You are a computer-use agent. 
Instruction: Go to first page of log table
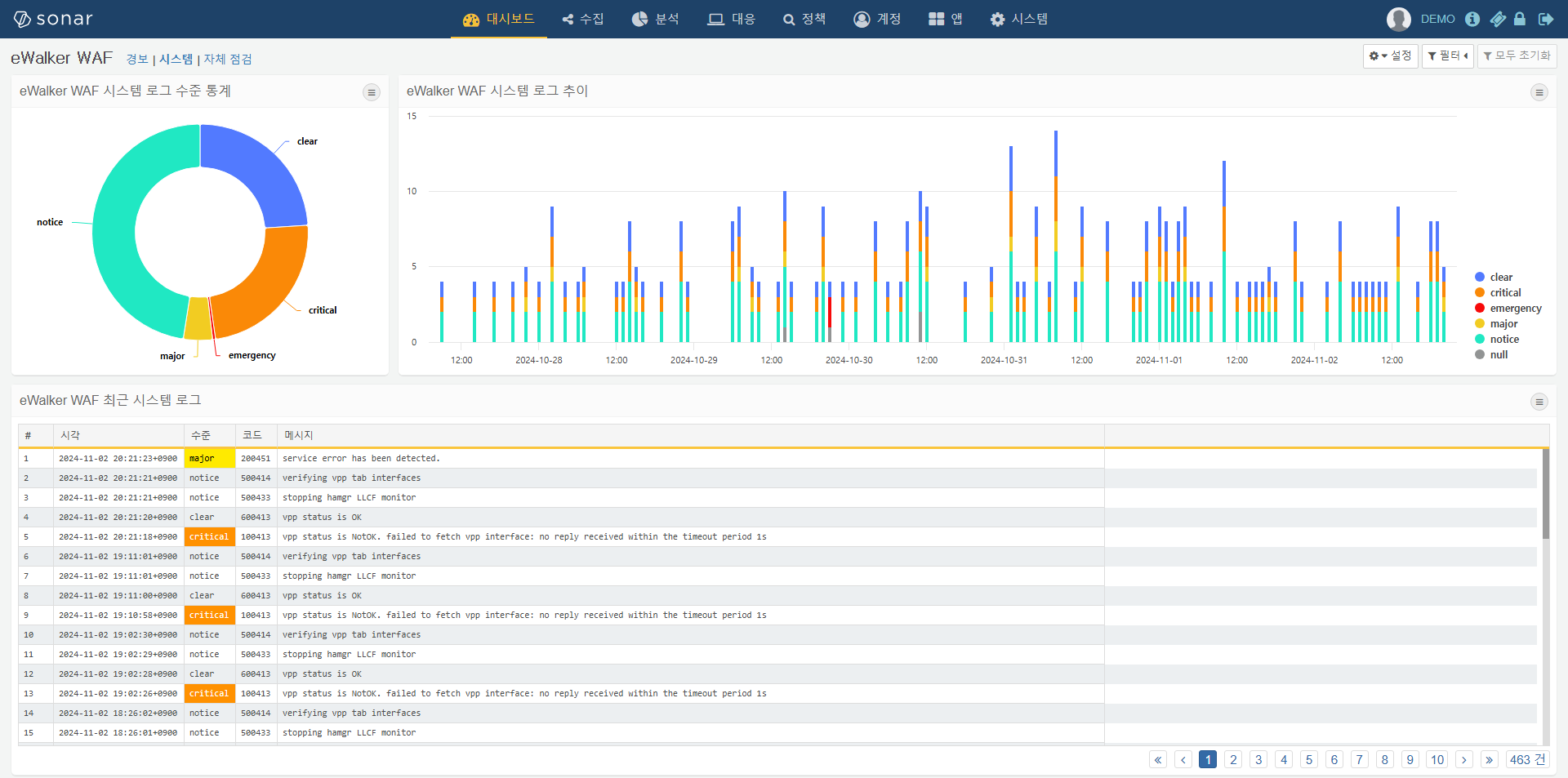tap(1158, 759)
